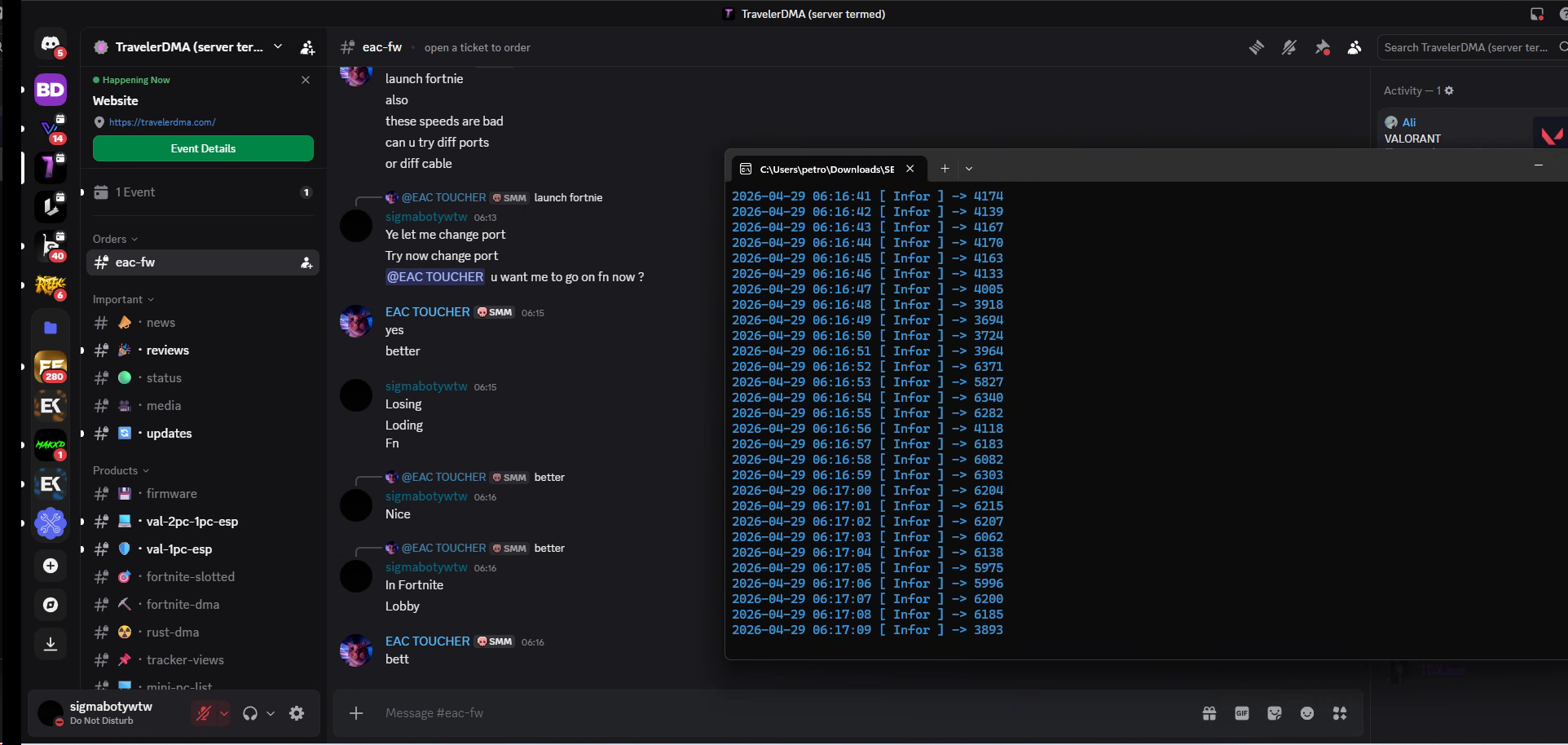
Task: Click the Event Details button
Action: [203, 148]
